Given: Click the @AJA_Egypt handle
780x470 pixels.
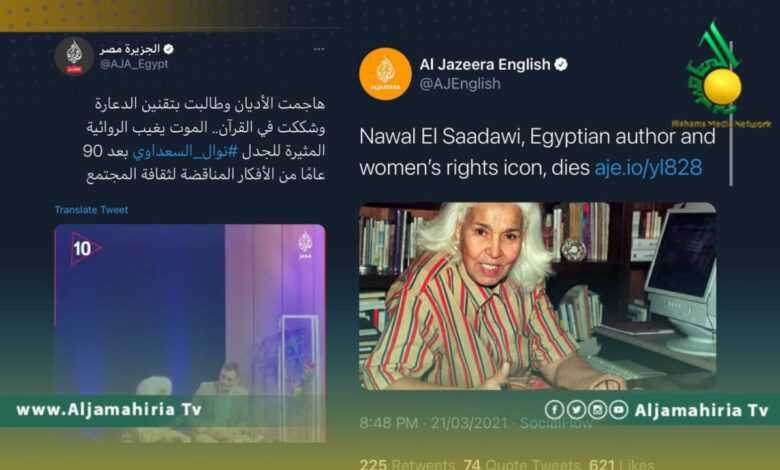Looking at the screenshot, I should click(133, 64).
